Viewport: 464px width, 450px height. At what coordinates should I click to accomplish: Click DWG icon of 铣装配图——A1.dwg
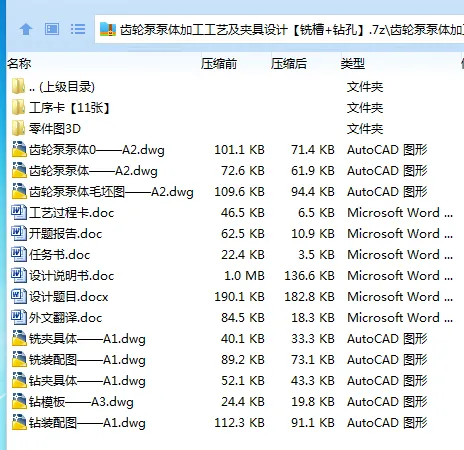click(19, 359)
